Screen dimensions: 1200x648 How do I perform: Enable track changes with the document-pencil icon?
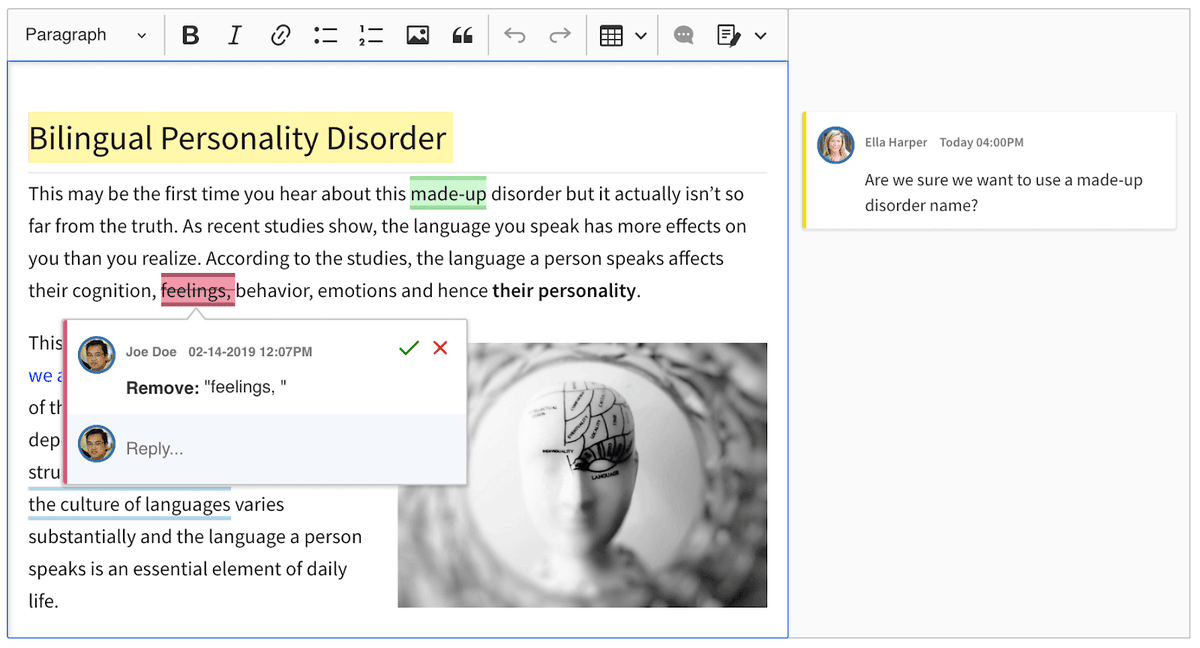click(729, 35)
